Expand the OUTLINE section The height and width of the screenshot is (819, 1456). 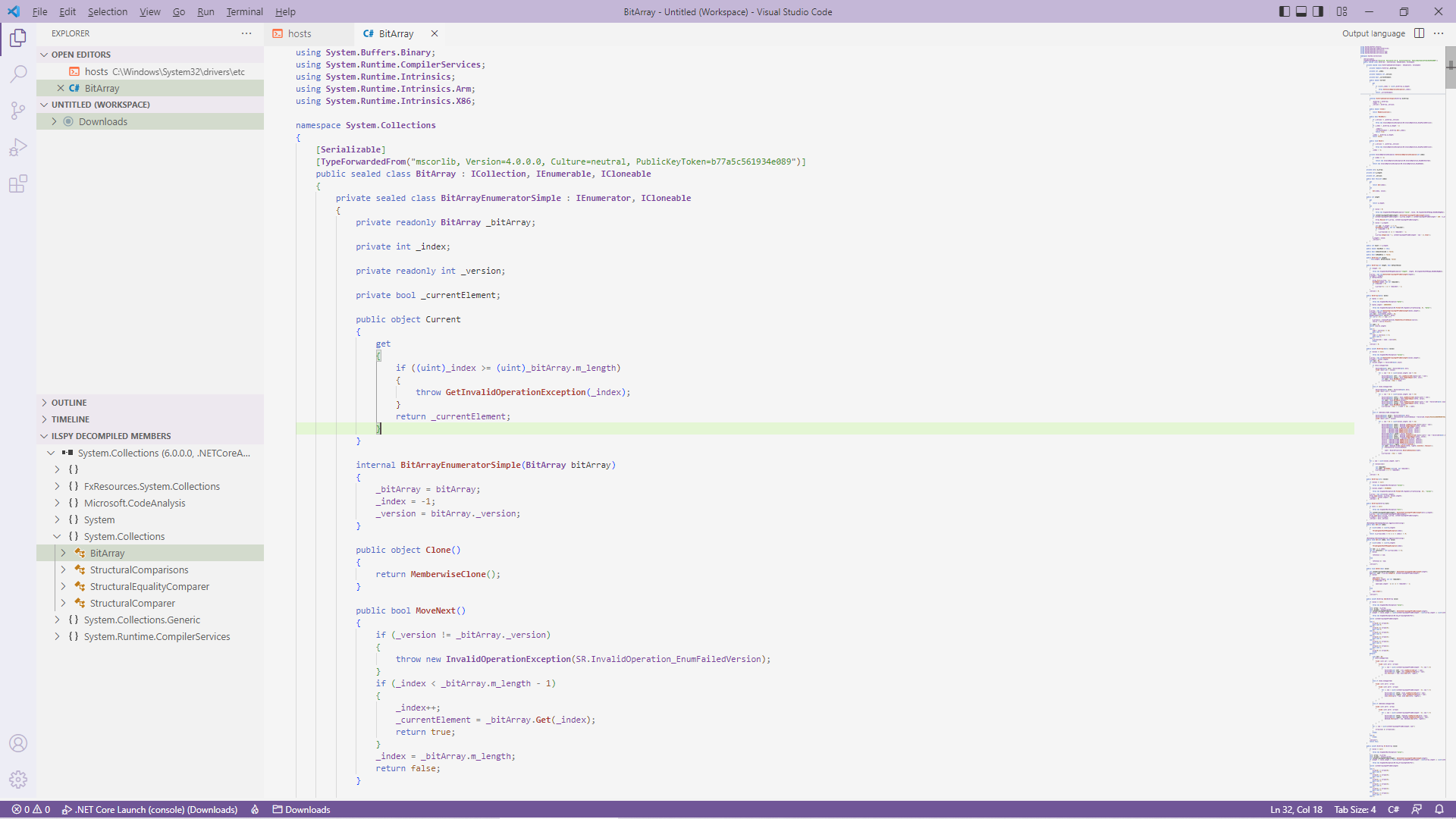(69, 403)
